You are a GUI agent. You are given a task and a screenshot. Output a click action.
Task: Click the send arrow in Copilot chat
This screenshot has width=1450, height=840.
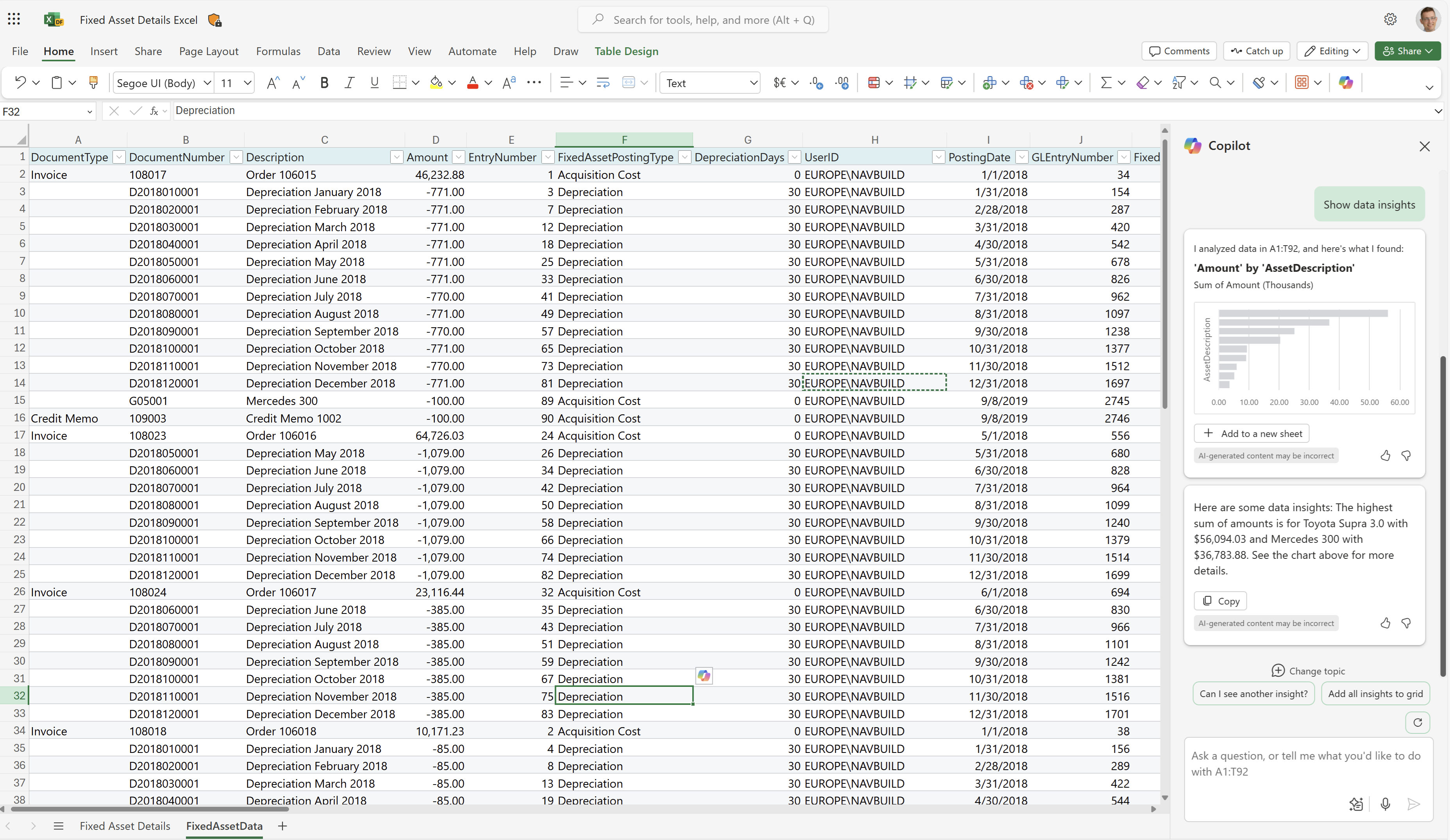click(x=1414, y=804)
